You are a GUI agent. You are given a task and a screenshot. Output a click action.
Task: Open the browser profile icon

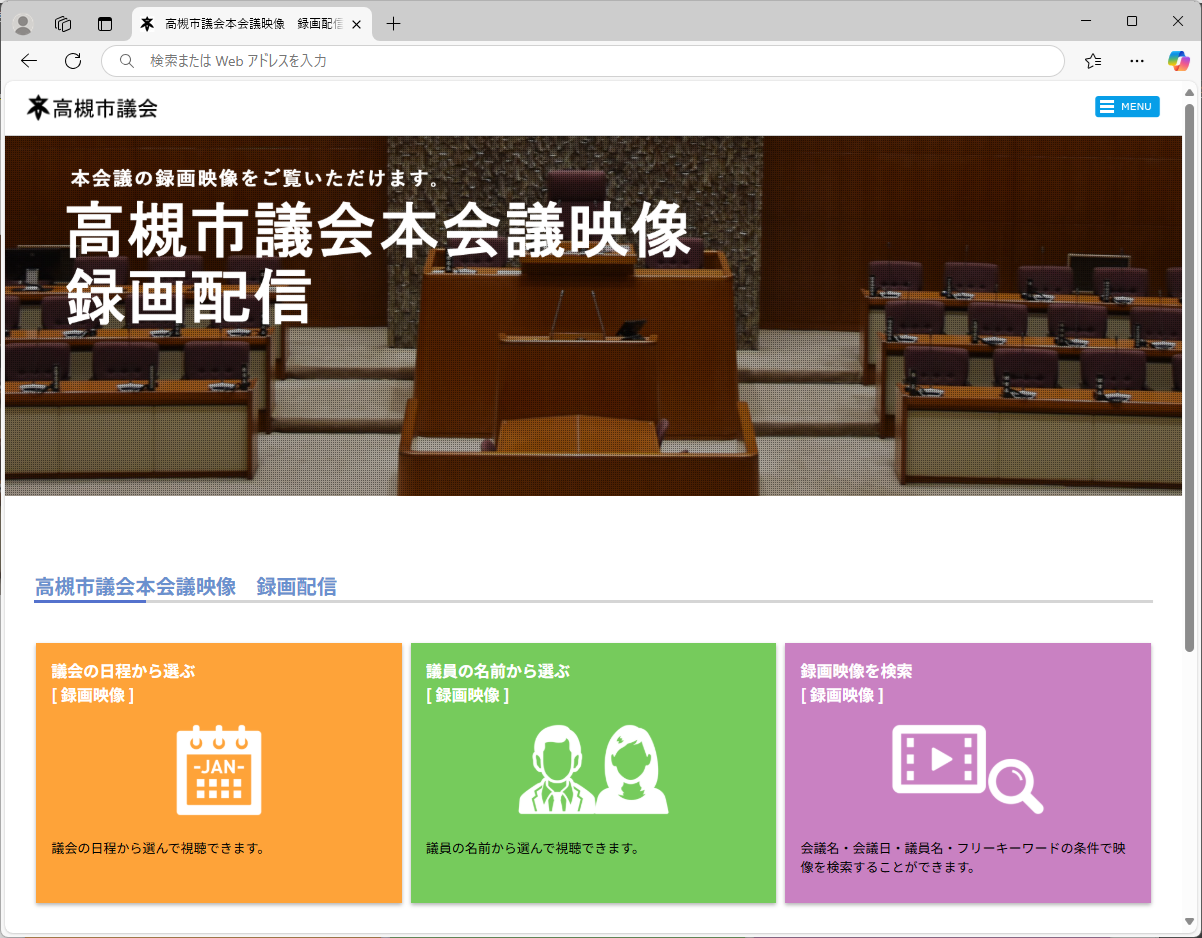23,24
